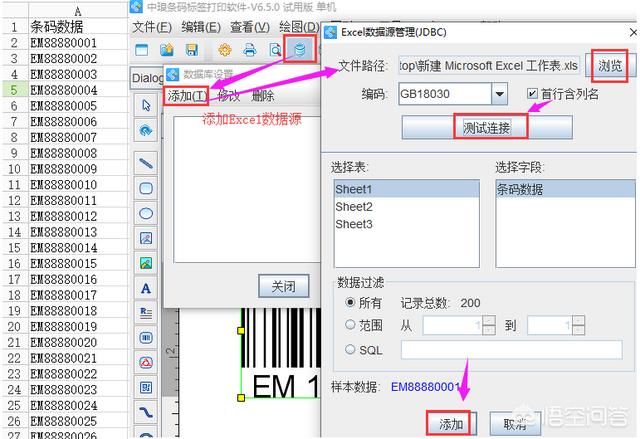The image size is (640, 439).
Task: Click the 添加 button at dialog bottom
Action: [x=451, y=424]
